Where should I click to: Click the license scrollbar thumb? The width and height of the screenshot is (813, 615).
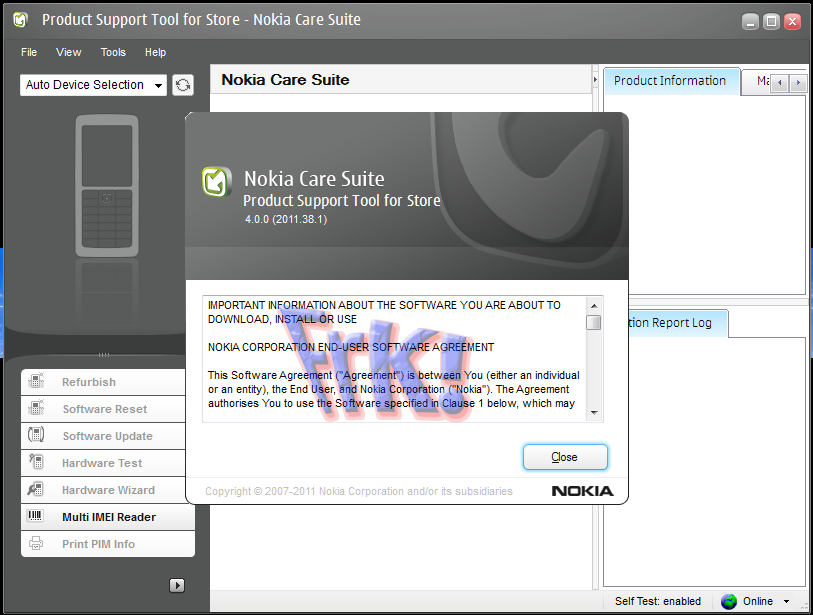(x=594, y=323)
